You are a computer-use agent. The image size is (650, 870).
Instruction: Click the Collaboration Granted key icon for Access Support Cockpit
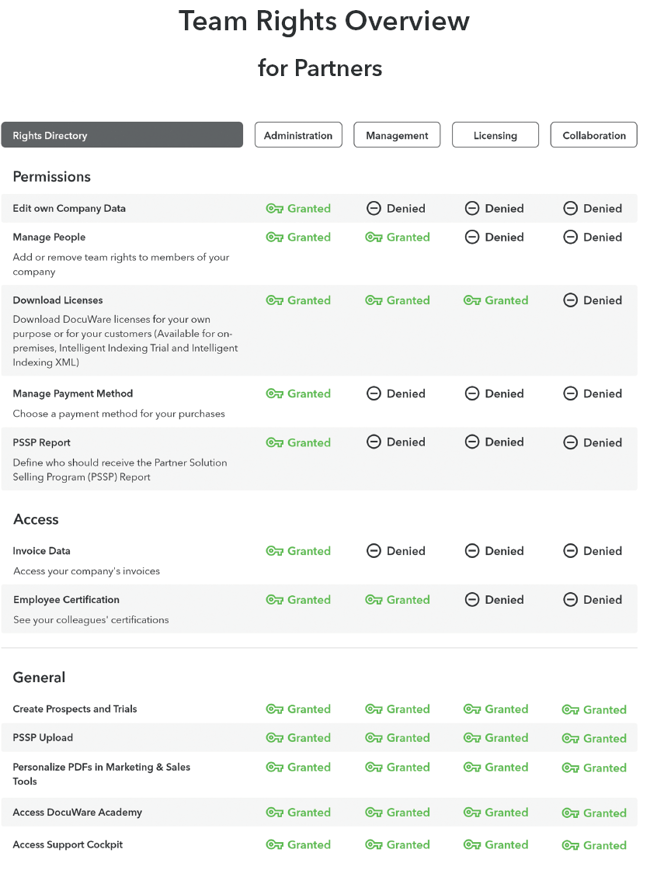570,846
